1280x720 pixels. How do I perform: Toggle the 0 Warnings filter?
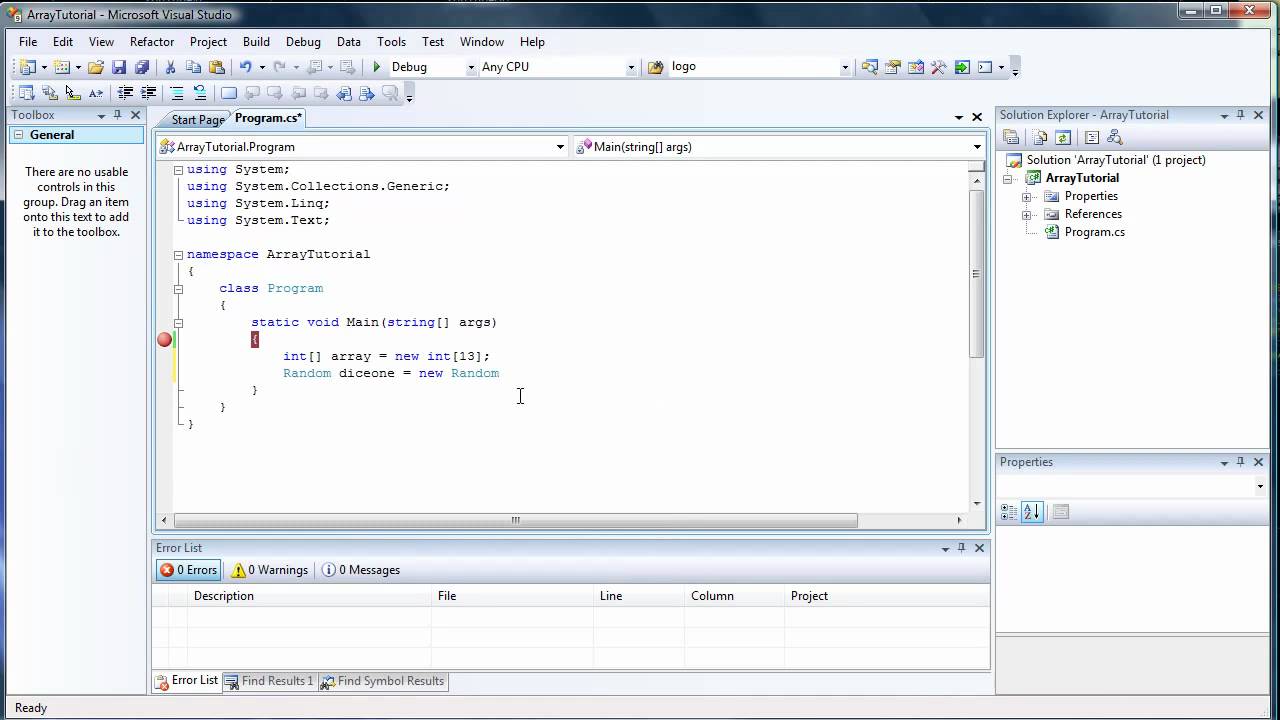269,570
